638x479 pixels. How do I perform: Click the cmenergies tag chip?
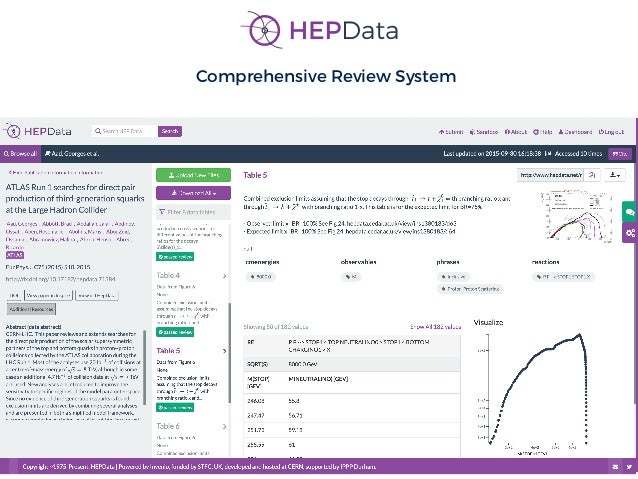[261, 277]
